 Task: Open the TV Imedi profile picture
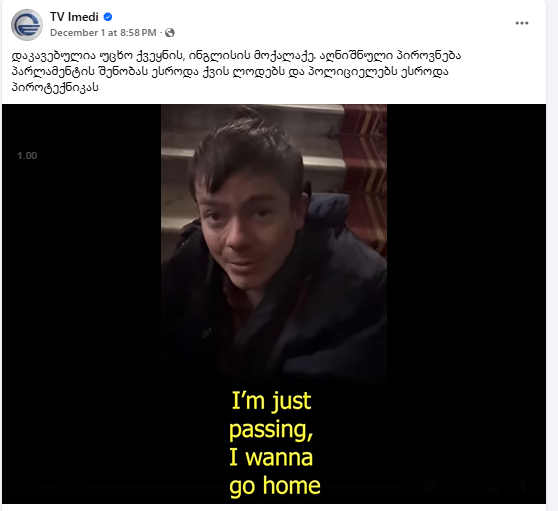tap(27, 25)
